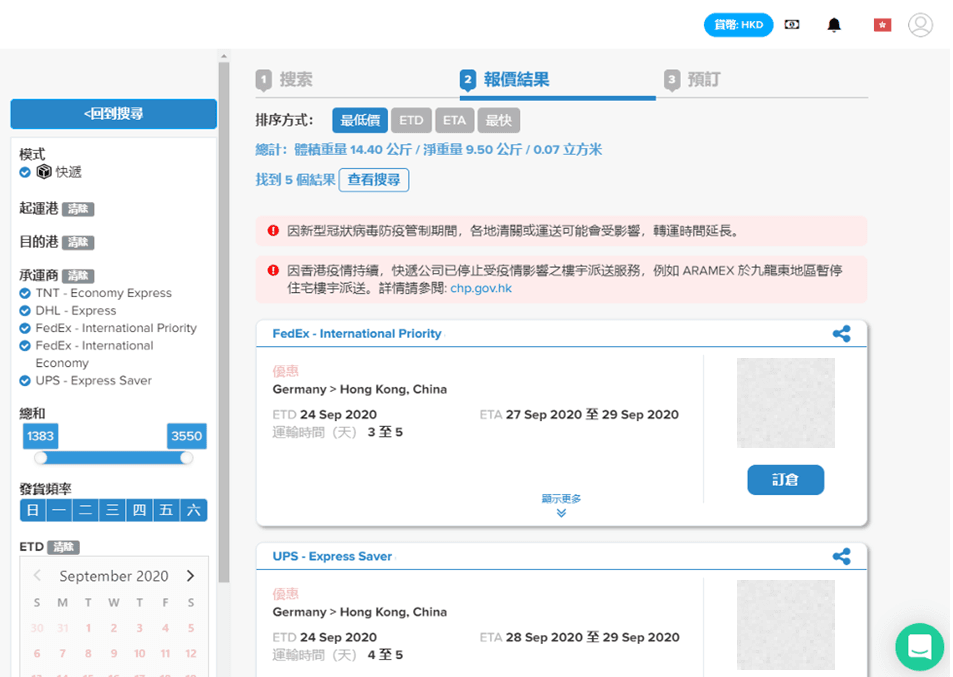The width and height of the screenshot is (953, 677).
Task: Click the express parcel box icon
Action: 44,172
